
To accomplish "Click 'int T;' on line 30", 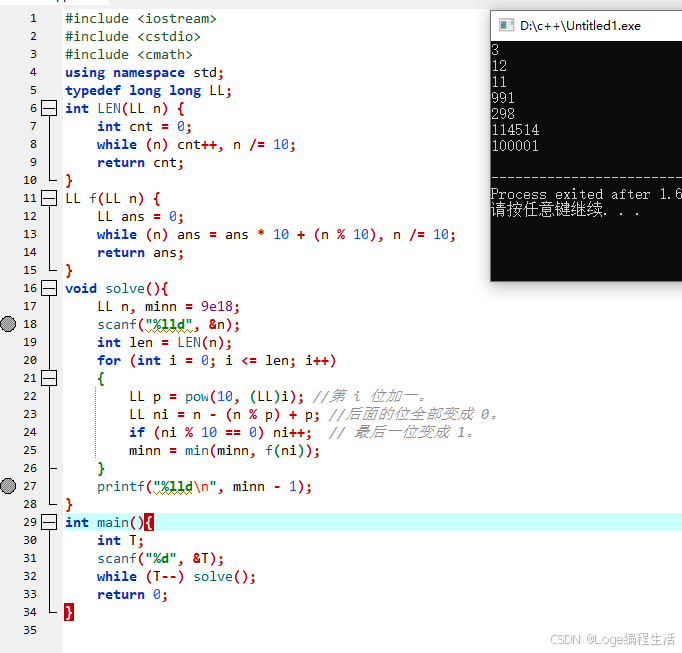I will [x=120, y=540].
